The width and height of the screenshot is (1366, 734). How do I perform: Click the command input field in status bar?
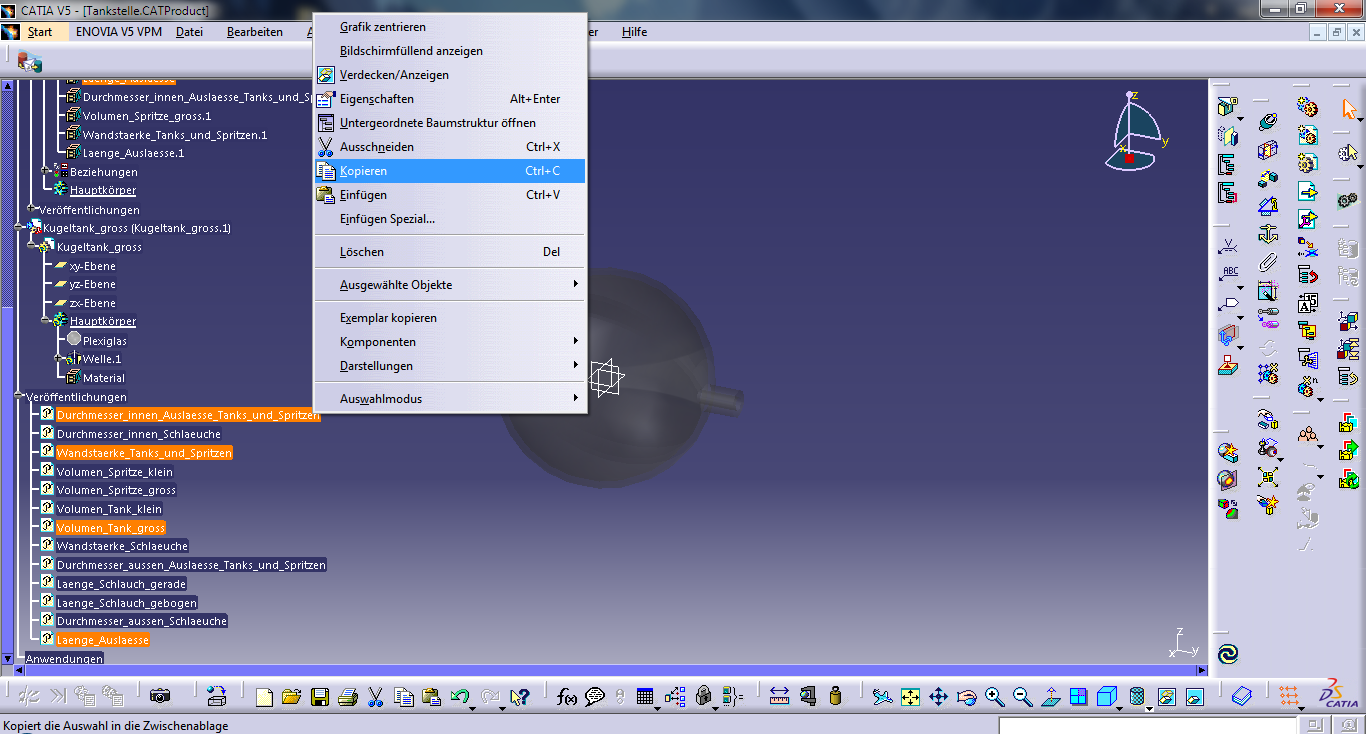tap(1146, 725)
